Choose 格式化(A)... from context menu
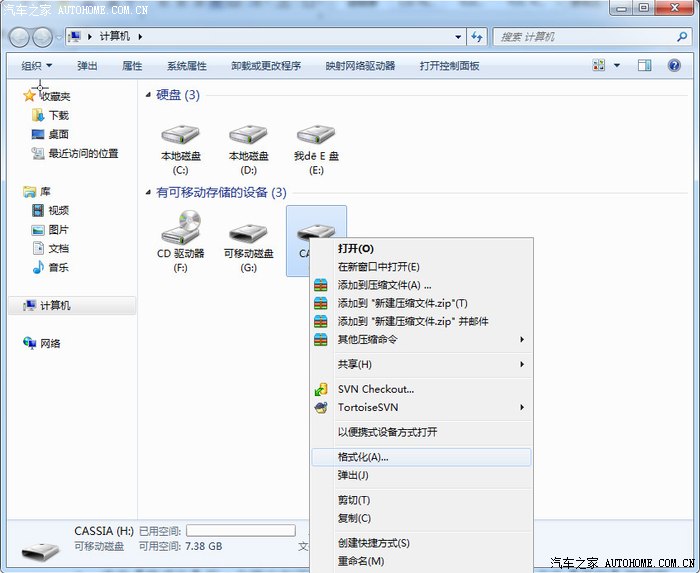700x573 pixels. pos(363,457)
